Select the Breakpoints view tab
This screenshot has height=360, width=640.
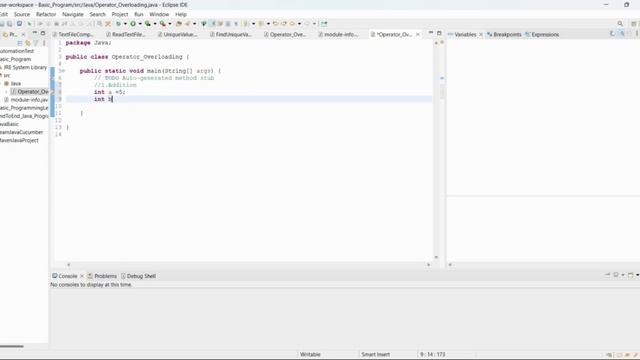(x=504, y=35)
